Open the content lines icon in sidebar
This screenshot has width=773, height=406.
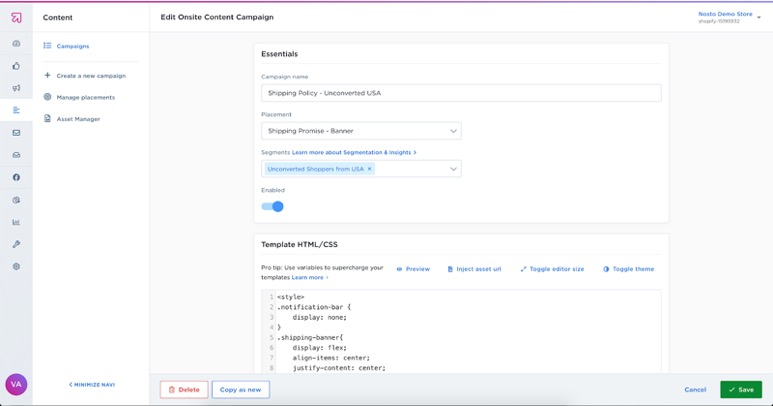click(16, 110)
